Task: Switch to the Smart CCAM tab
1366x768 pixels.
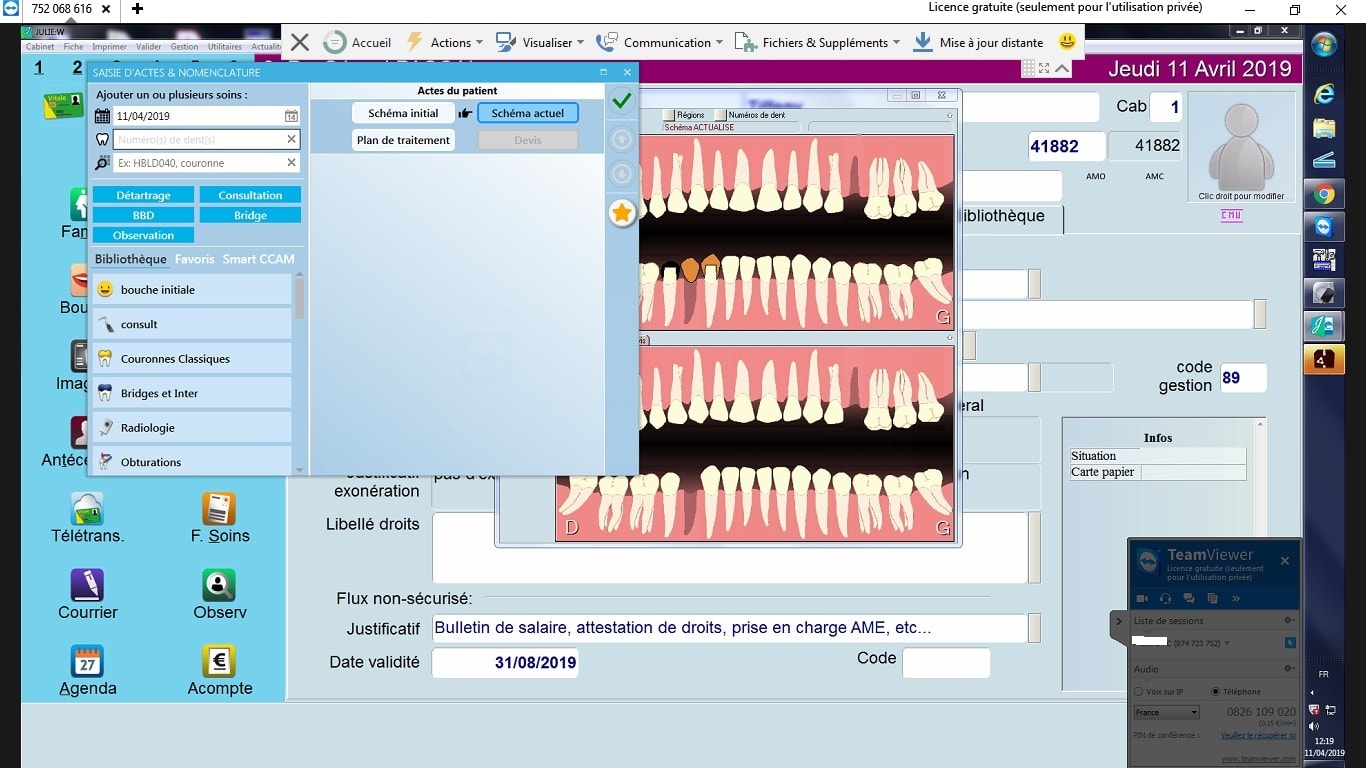Action: tap(258, 259)
